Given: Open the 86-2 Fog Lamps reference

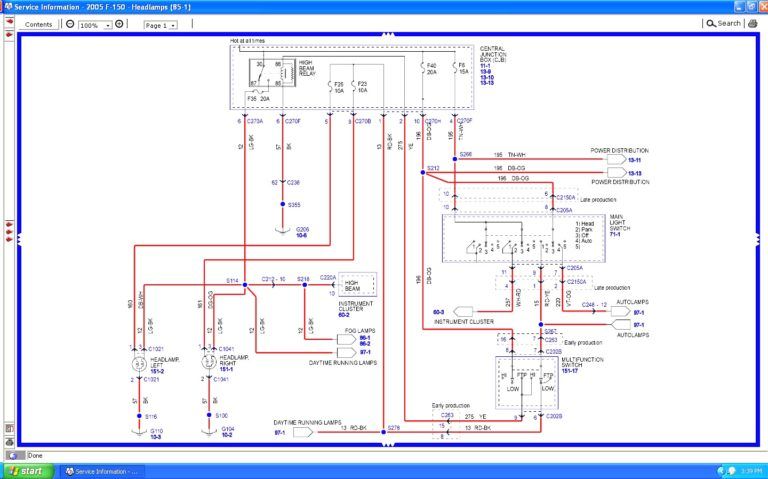Looking at the screenshot, I should (365, 344).
